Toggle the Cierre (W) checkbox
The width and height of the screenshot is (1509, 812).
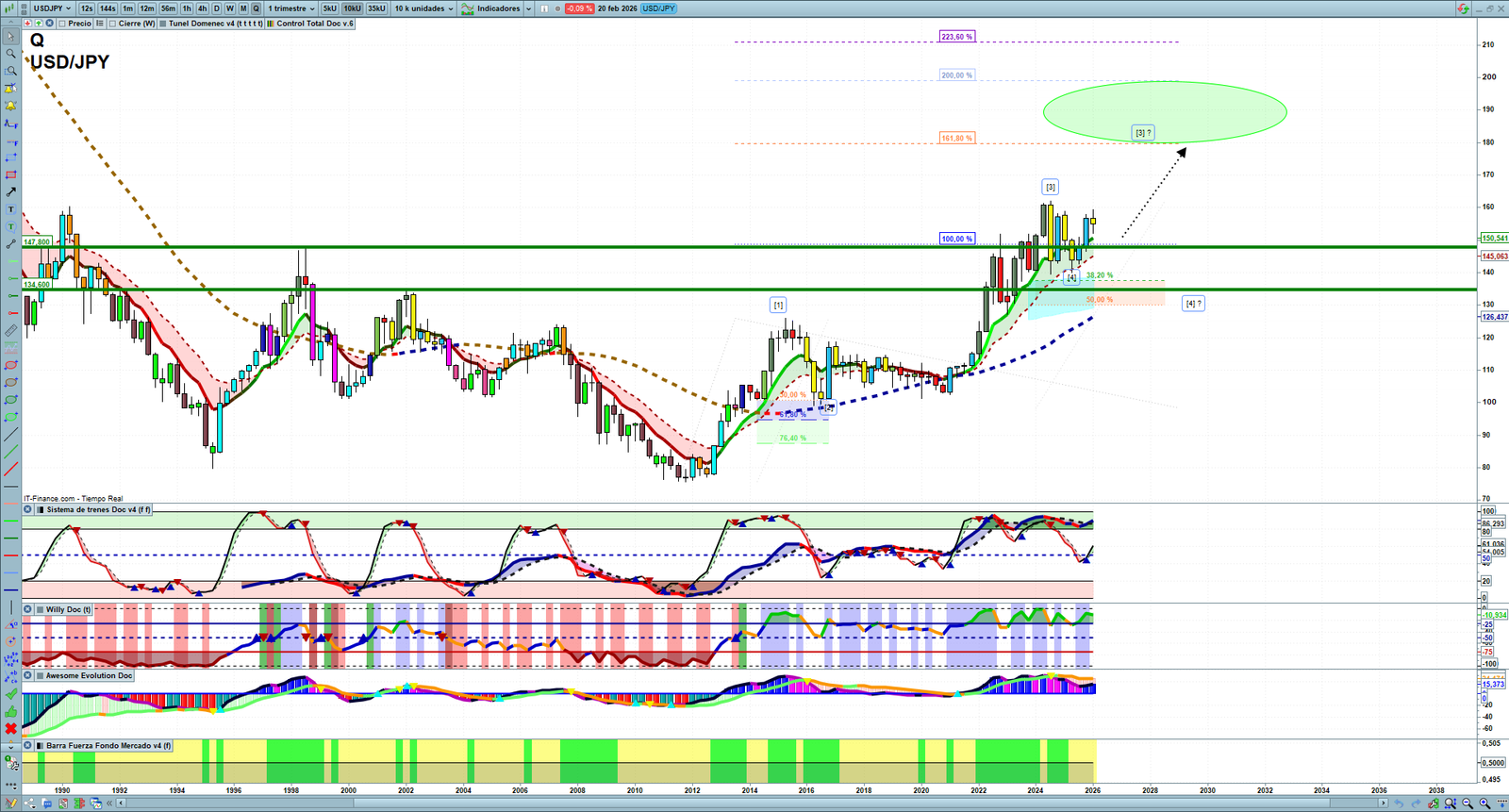[x=112, y=24]
